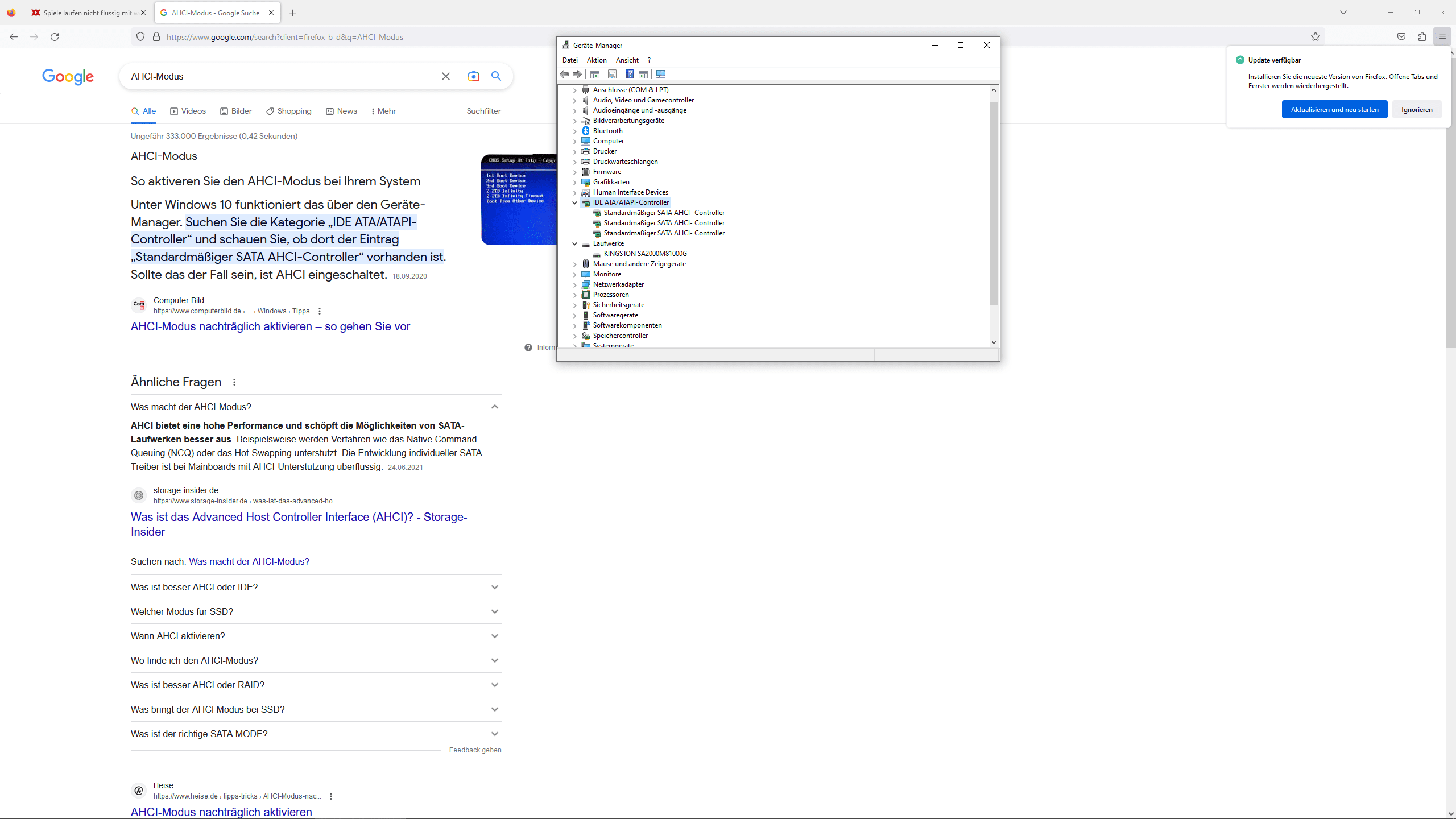
Task: Select Bildverarbeitungsgeräte tree item
Action: [x=628, y=121]
